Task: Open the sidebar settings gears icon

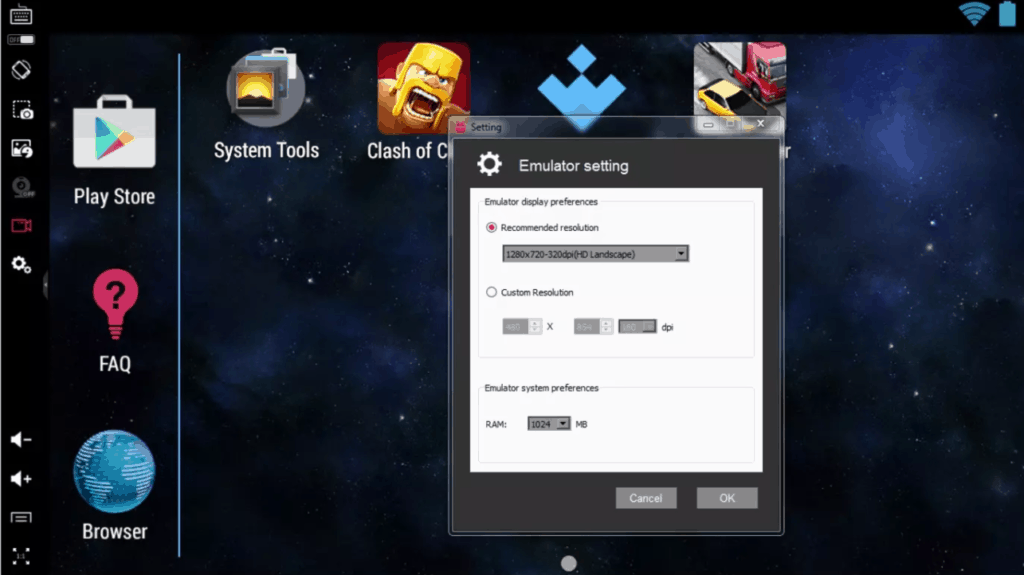Action: tap(21, 265)
